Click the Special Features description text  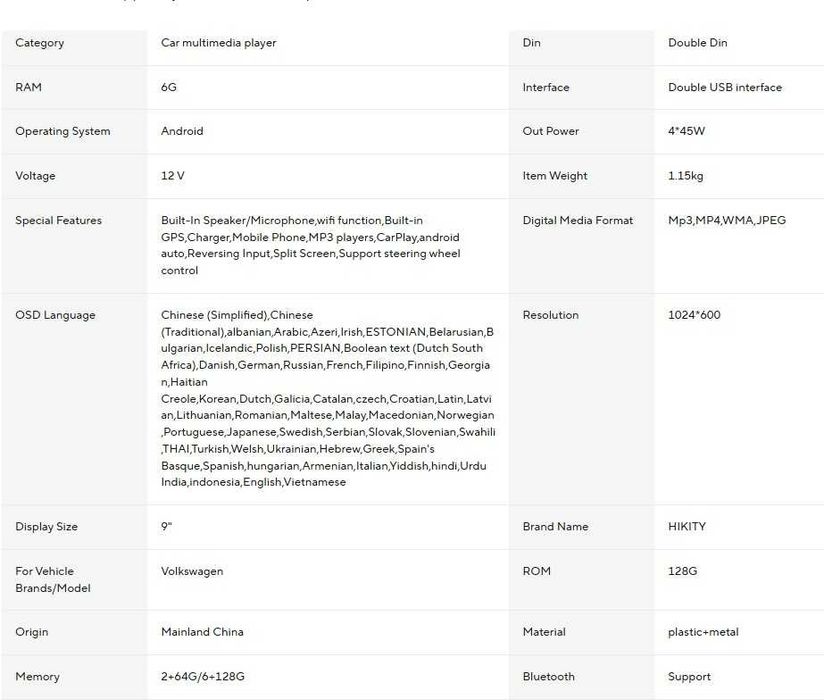click(x=310, y=245)
